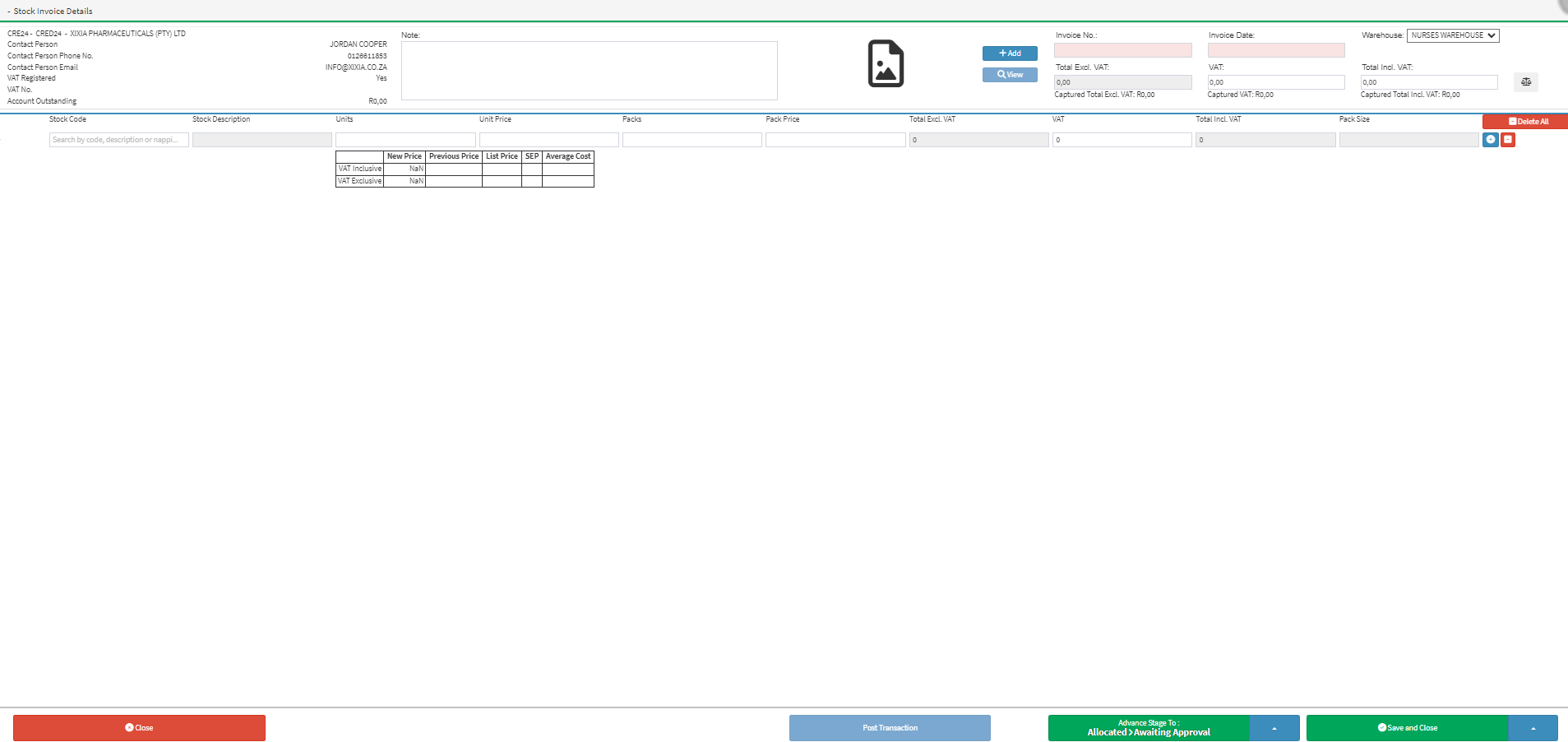Click the header VAT amount field
This screenshot has width=1568, height=742.
(1276, 82)
